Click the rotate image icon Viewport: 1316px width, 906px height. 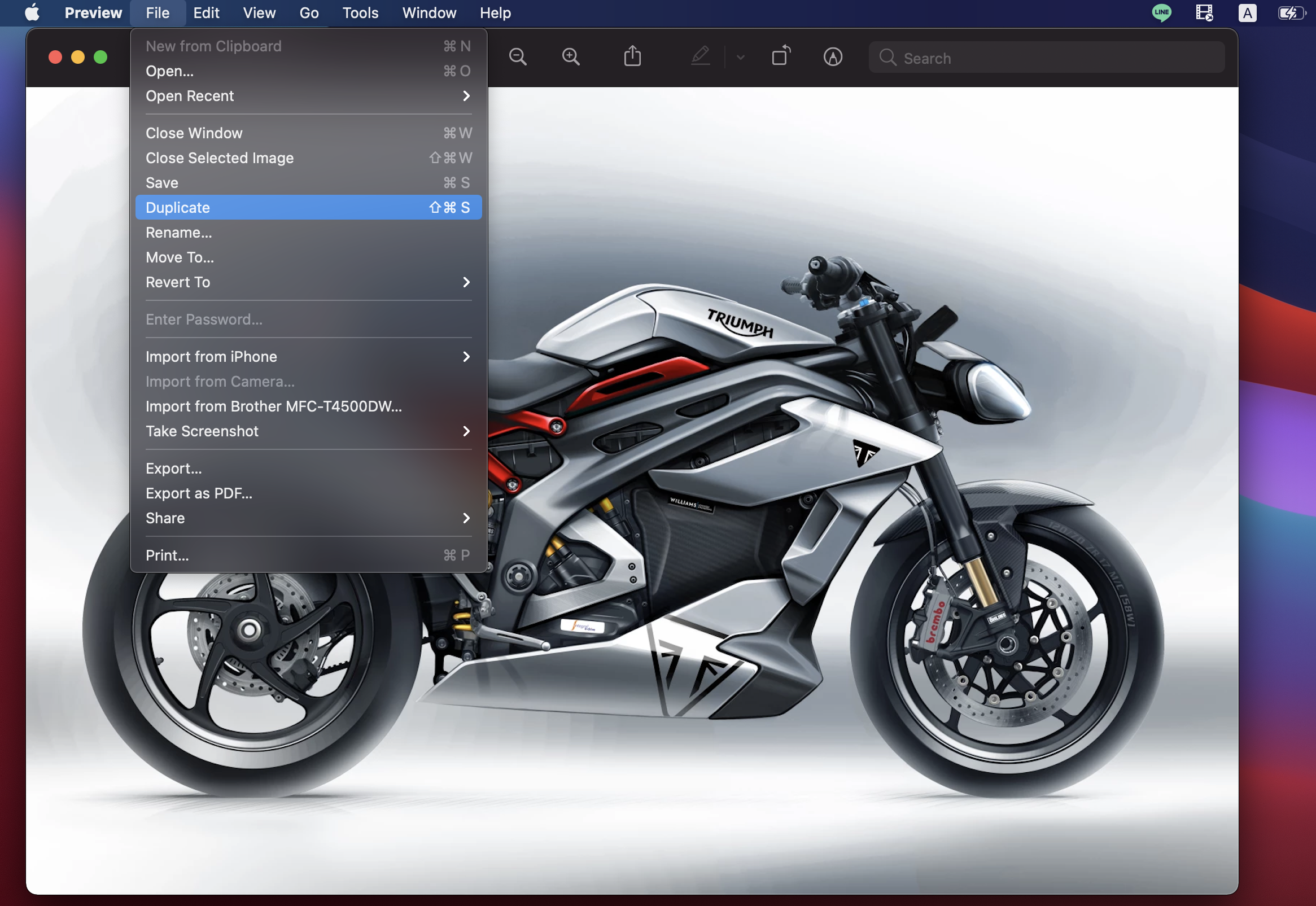click(x=781, y=56)
